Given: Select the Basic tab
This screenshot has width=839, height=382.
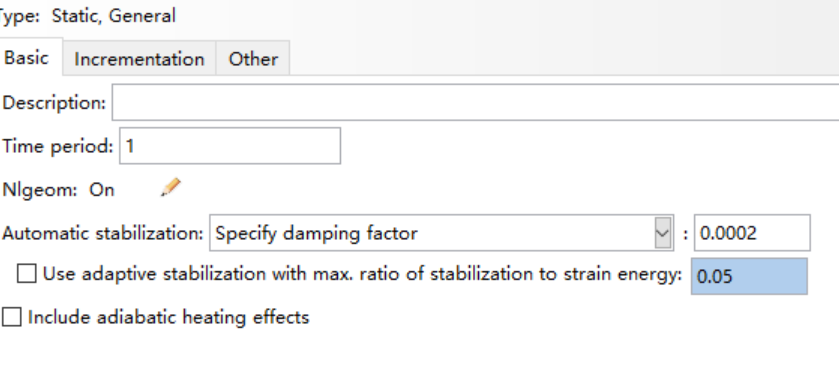Looking at the screenshot, I should pyautogui.click(x=27, y=57).
